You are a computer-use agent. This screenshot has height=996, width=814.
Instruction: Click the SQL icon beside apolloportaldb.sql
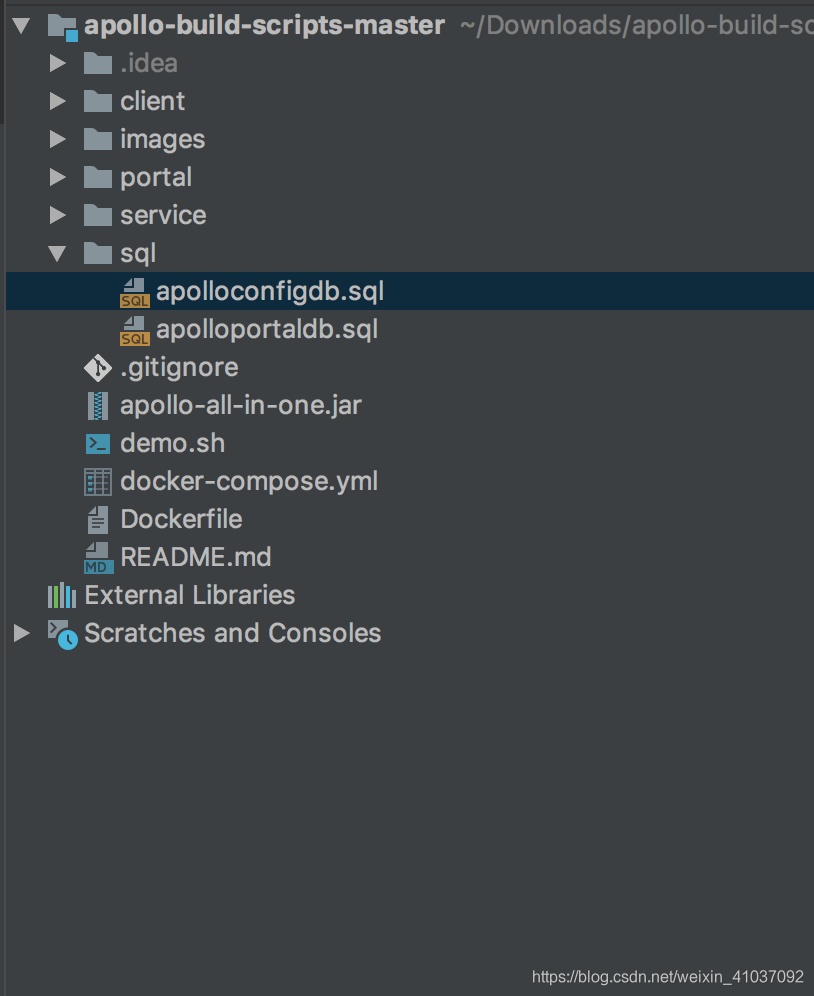click(135, 331)
